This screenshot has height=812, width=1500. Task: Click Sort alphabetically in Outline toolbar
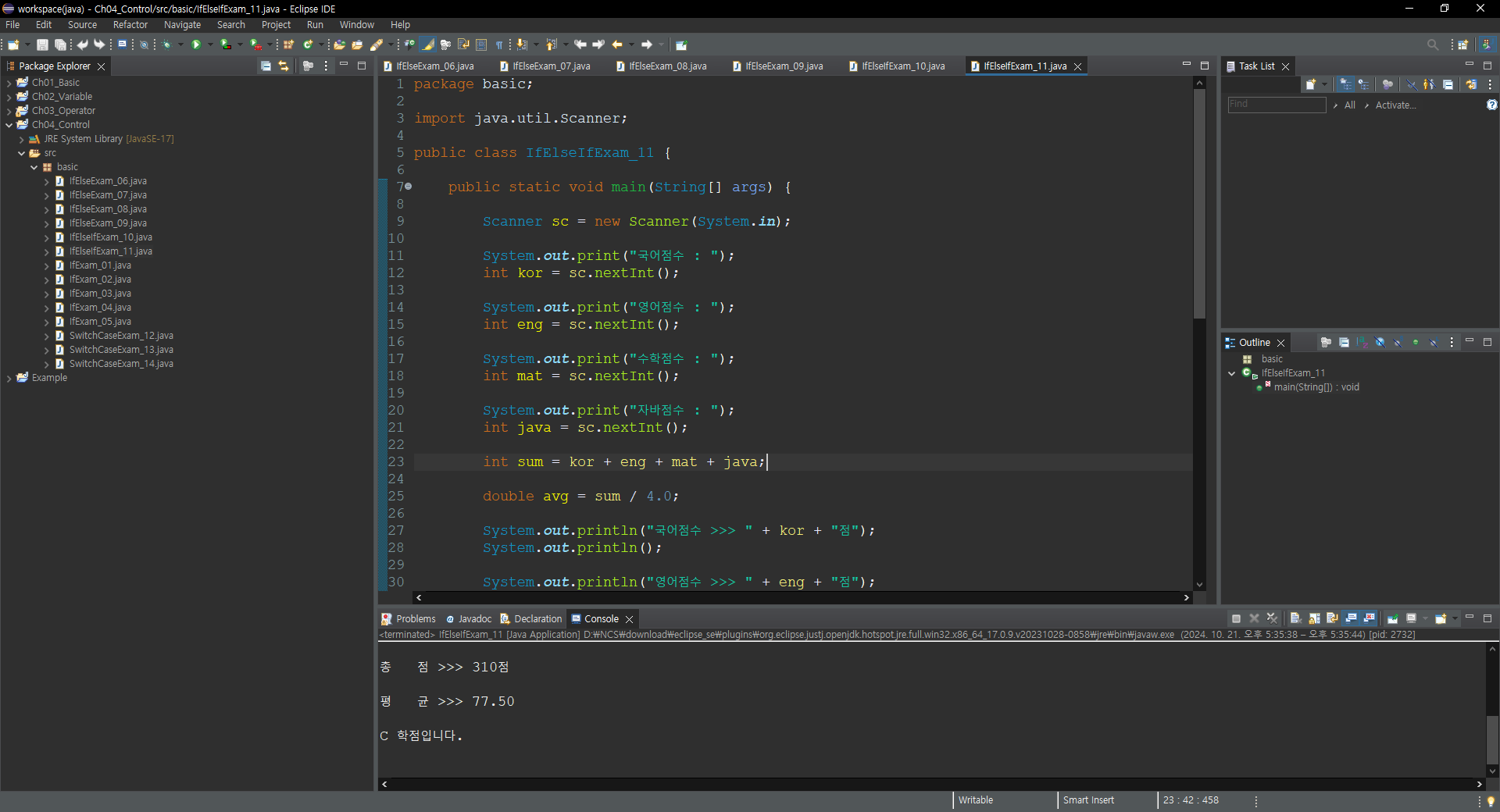[1362, 343]
